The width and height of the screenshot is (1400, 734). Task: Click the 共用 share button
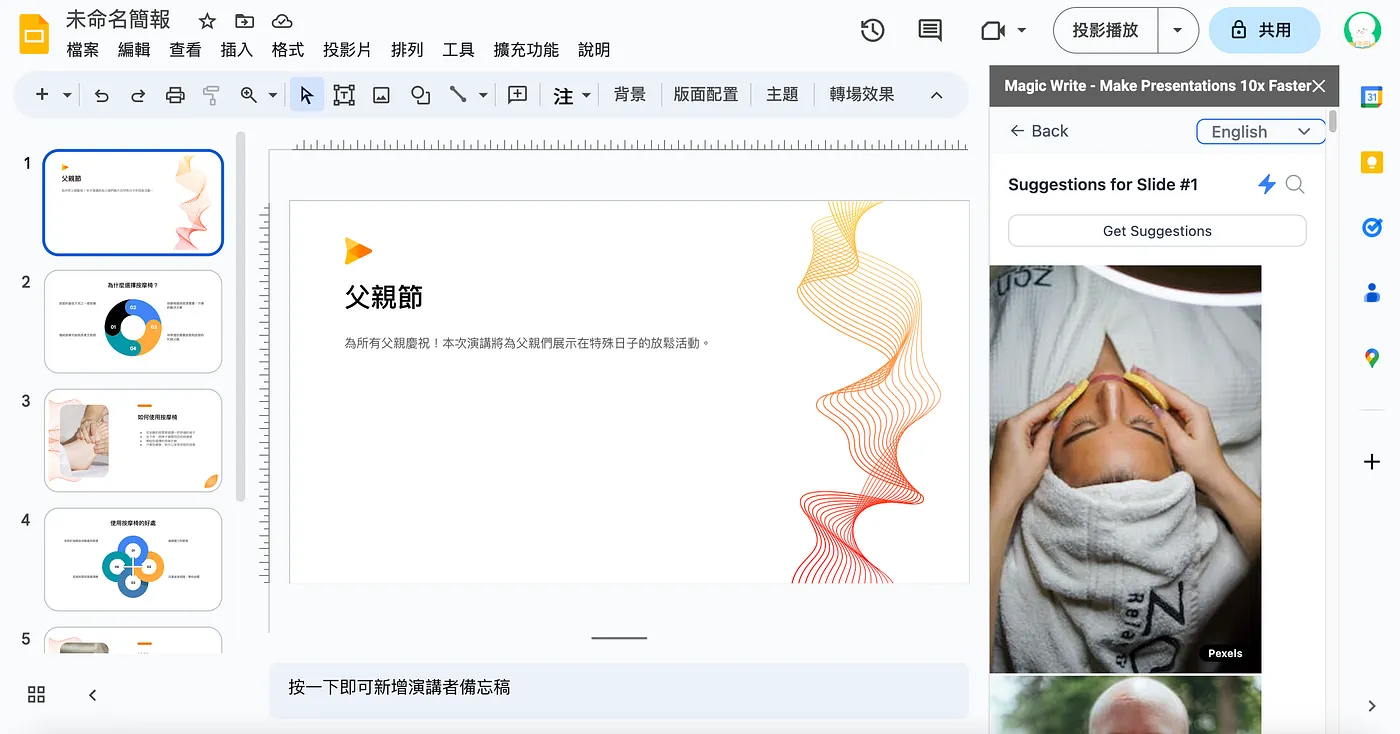pyautogui.click(x=1264, y=31)
